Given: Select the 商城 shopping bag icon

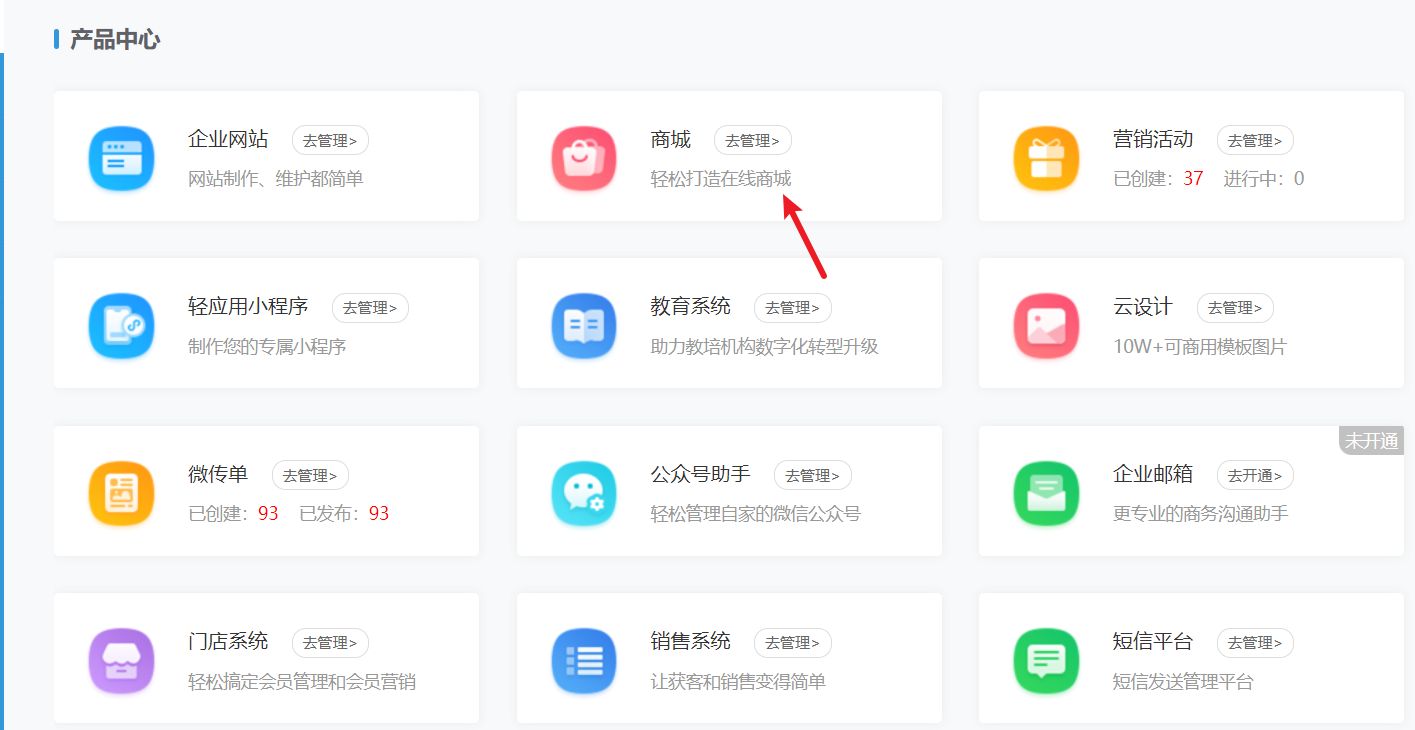Looking at the screenshot, I should click(x=584, y=157).
